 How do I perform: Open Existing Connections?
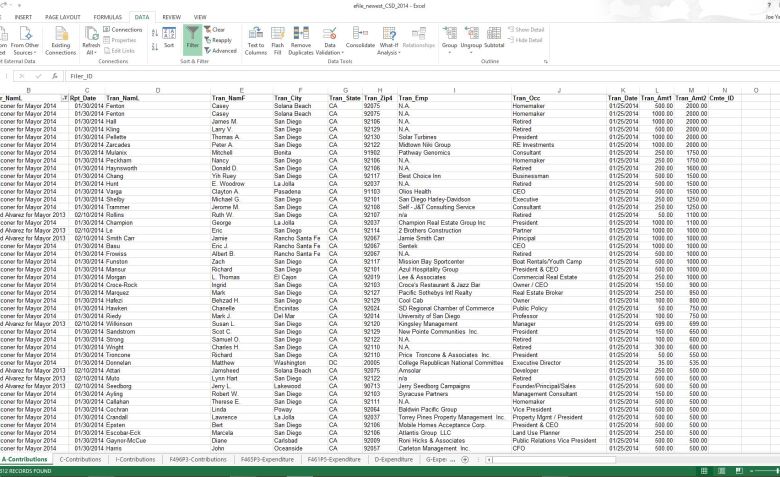(x=61, y=41)
